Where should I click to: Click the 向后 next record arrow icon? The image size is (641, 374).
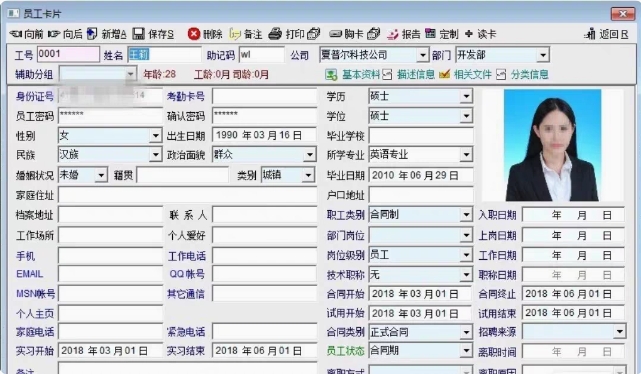pyautogui.click(x=54, y=34)
